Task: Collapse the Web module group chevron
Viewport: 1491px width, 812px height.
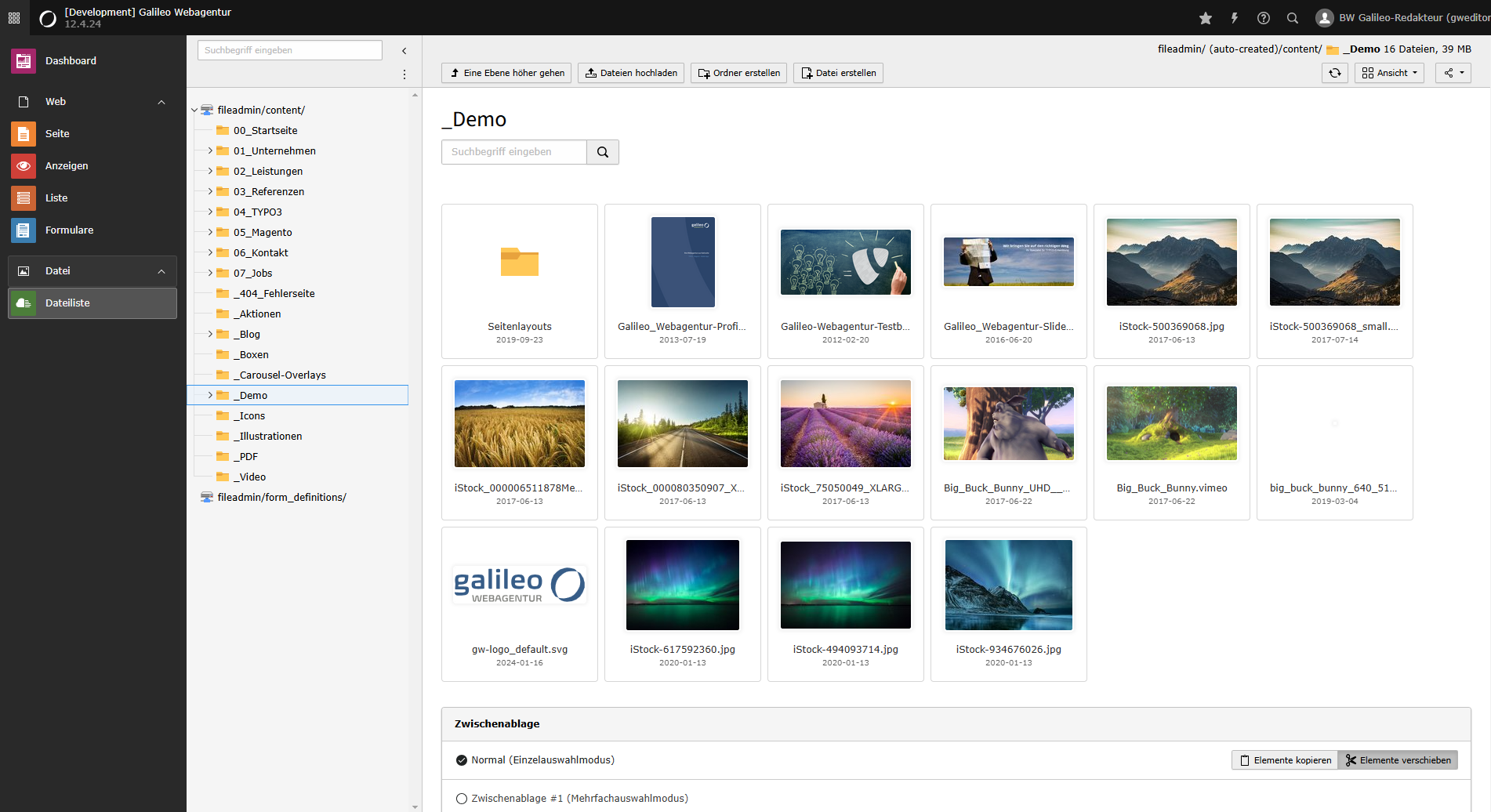Action: (x=161, y=102)
